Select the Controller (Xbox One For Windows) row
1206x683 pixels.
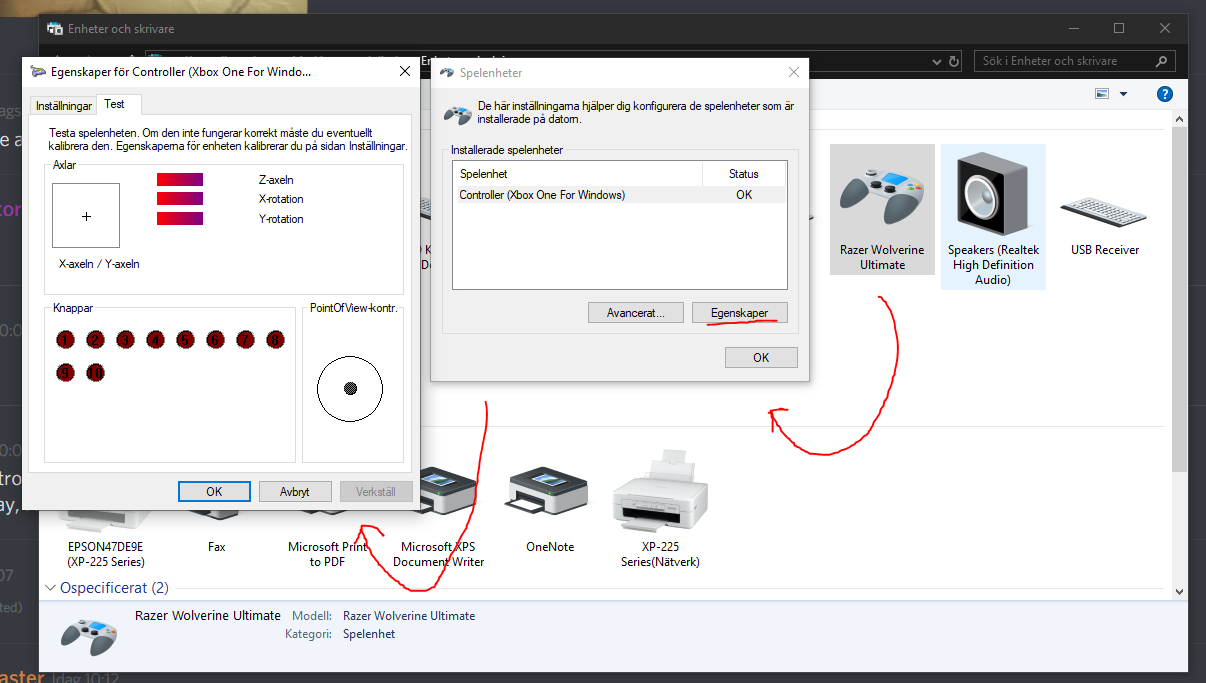coord(620,195)
